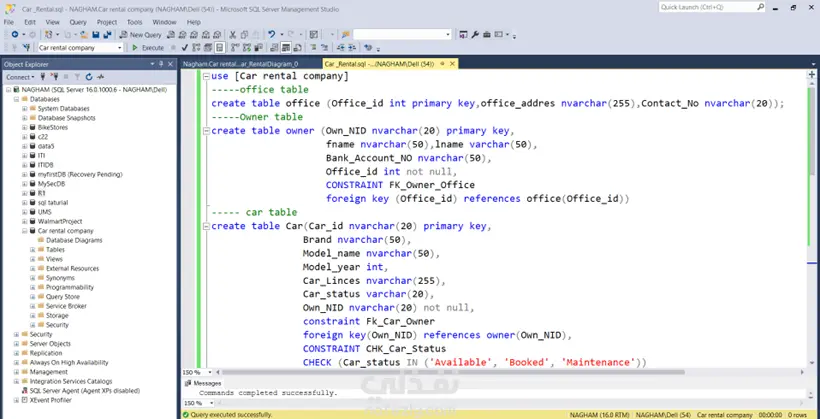
Task: Close the Car_Rental.sql tab
Action: (452, 64)
